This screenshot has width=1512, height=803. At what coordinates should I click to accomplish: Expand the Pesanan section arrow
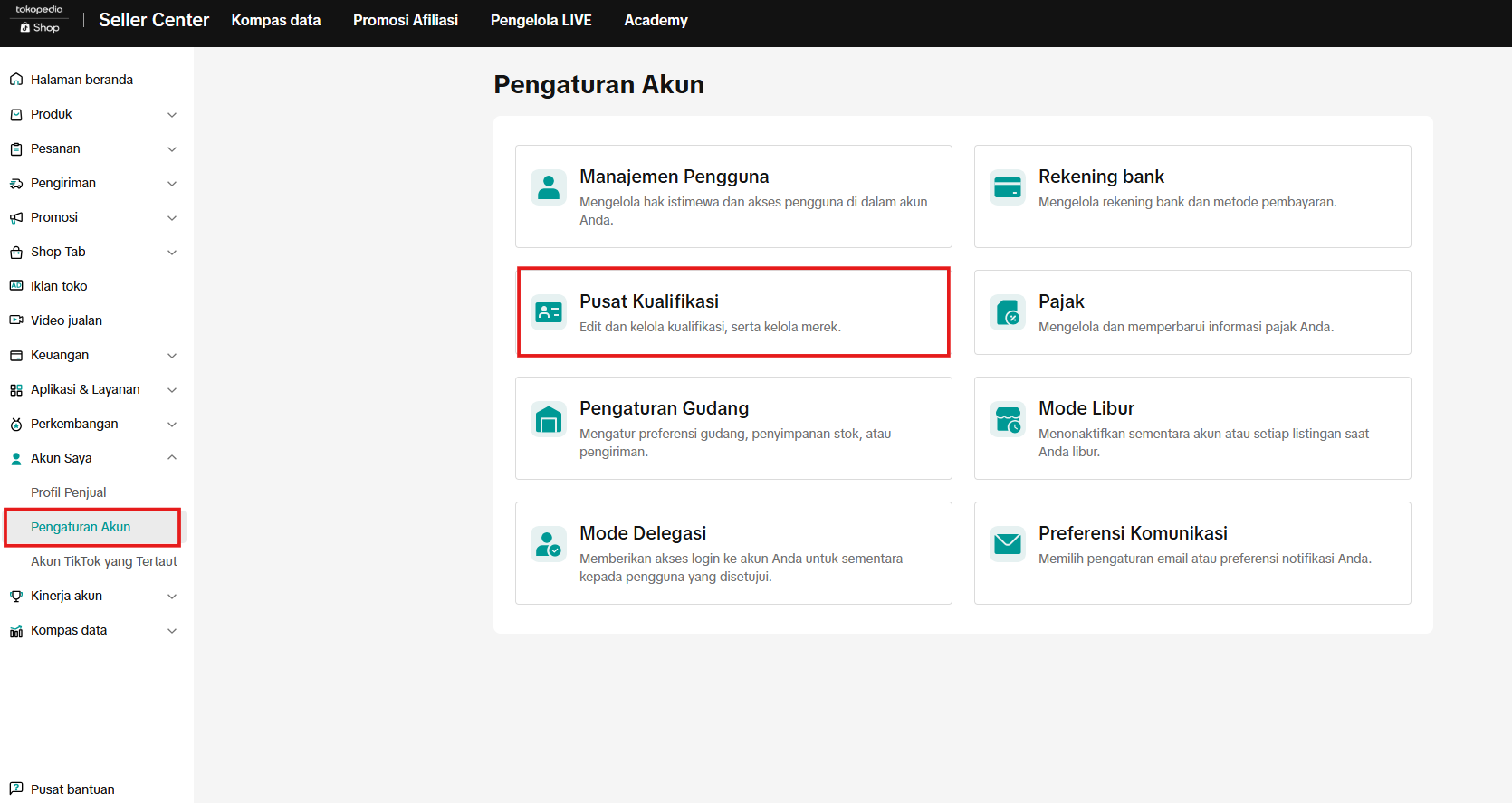click(x=172, y=149)
